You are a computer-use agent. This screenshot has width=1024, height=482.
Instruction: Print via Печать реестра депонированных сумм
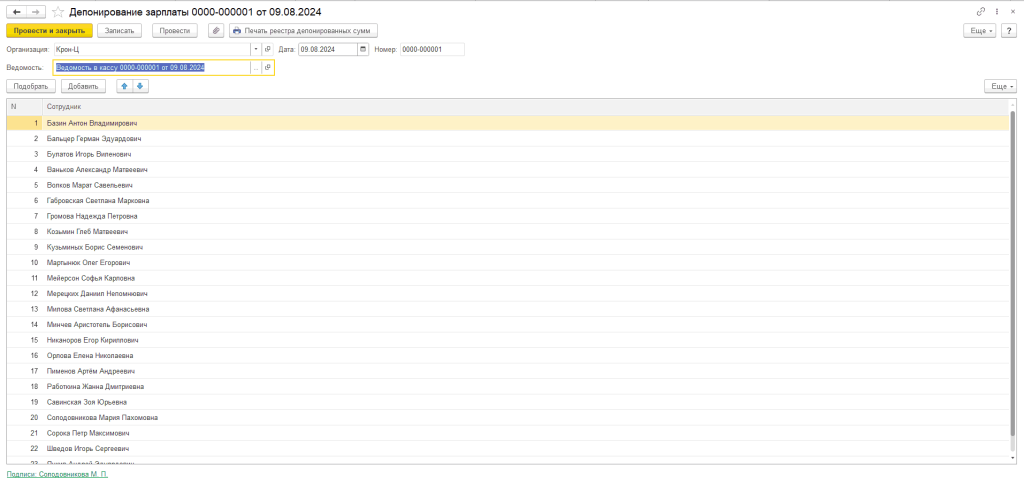(x=291, y=31)
